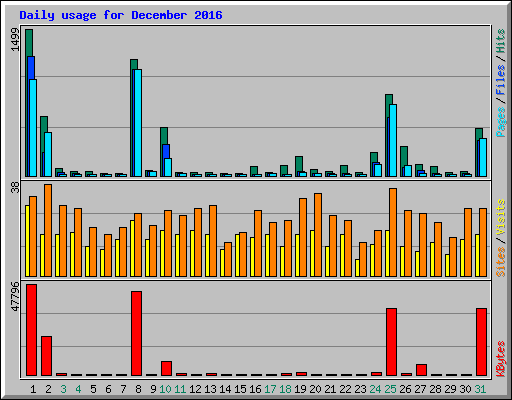Click day 19 on the x-axis
Screen dimensions: 512x400
click(x=300, y=389)
